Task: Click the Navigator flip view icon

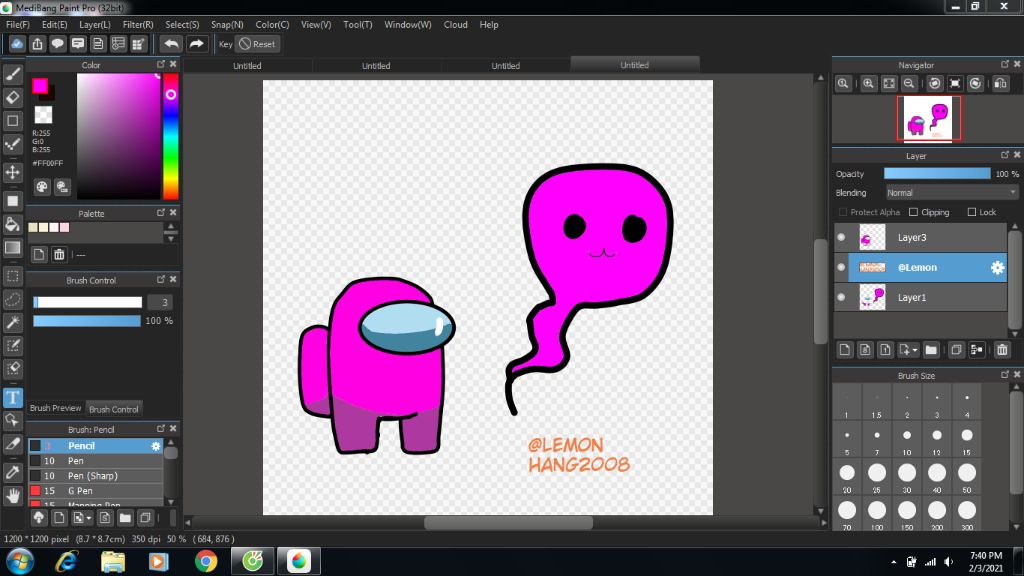Action: click(1000, 84)
